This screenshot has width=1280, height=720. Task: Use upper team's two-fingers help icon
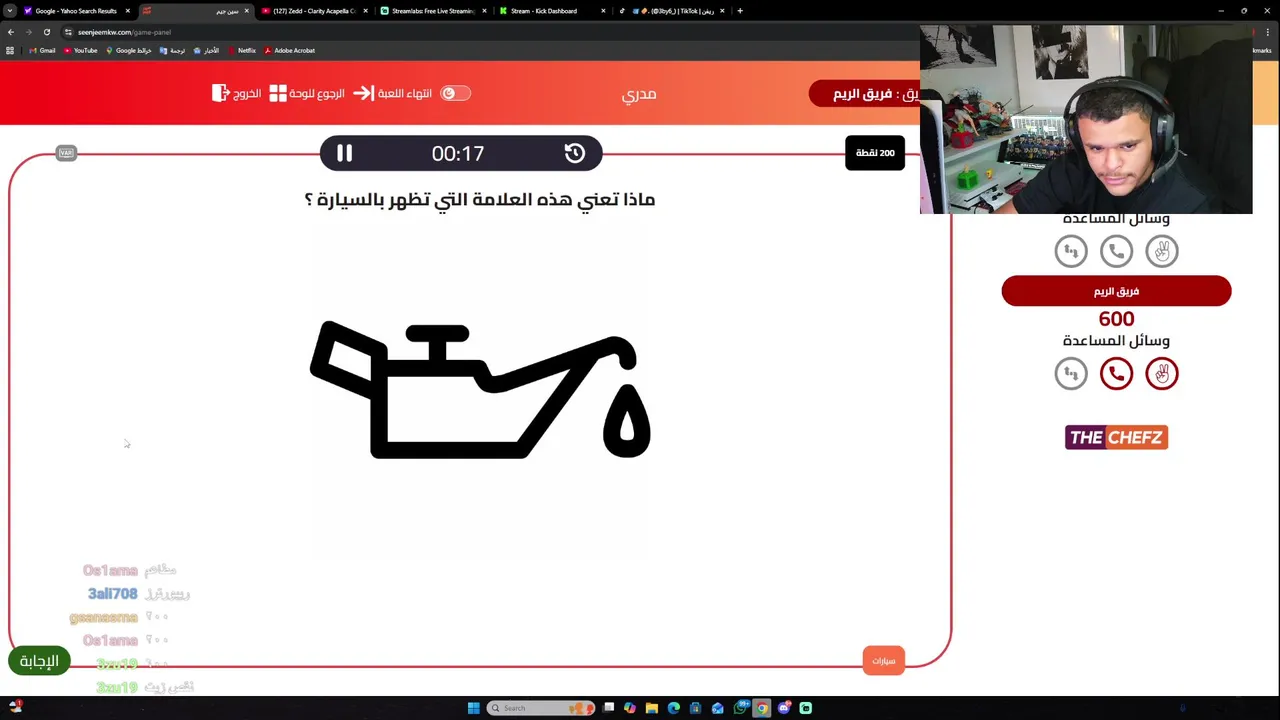(x=1162, y=251)
